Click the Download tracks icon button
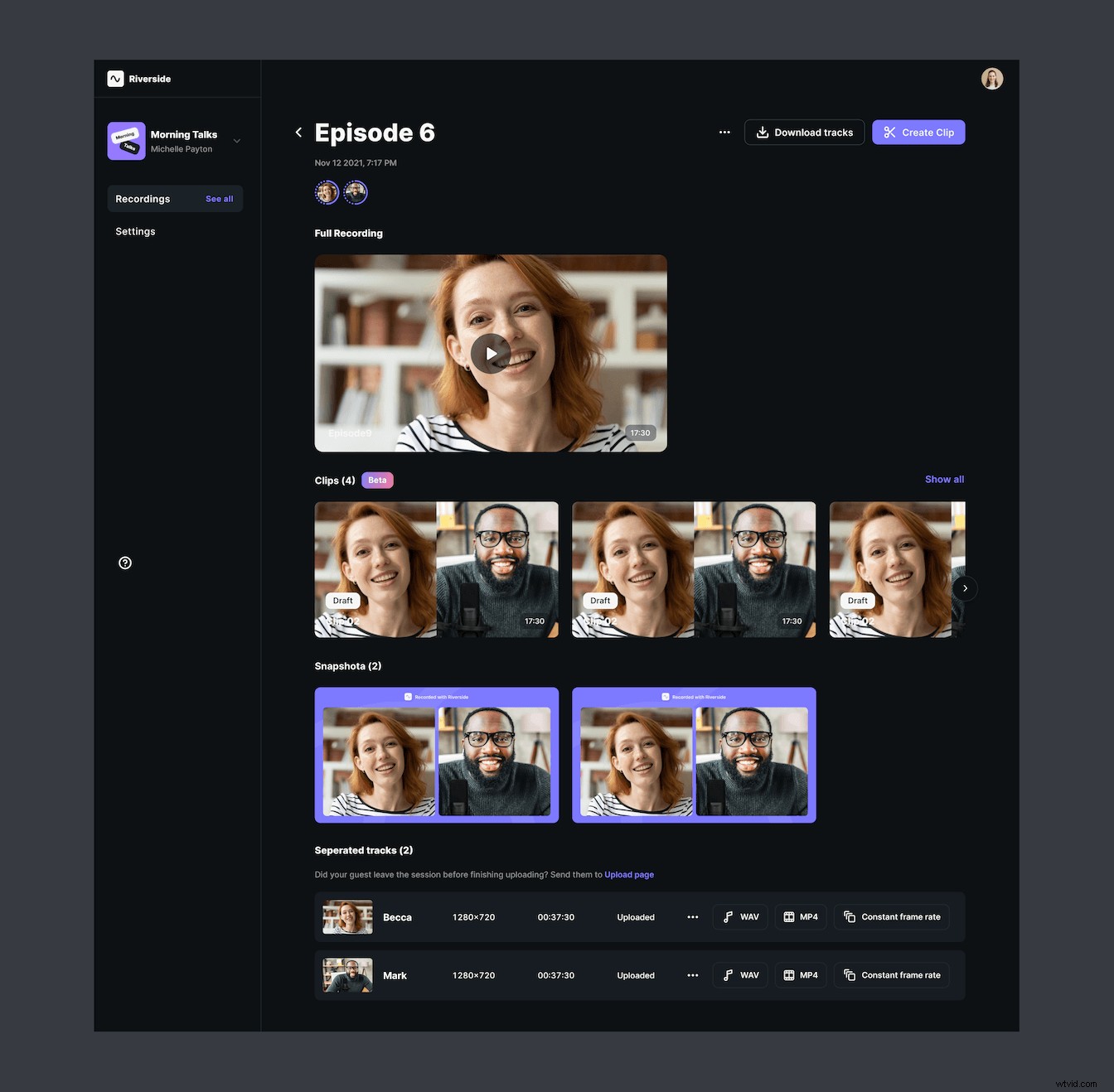Screen dimensions: 1114x1092 pyautogui.click(x=762, y=132)
